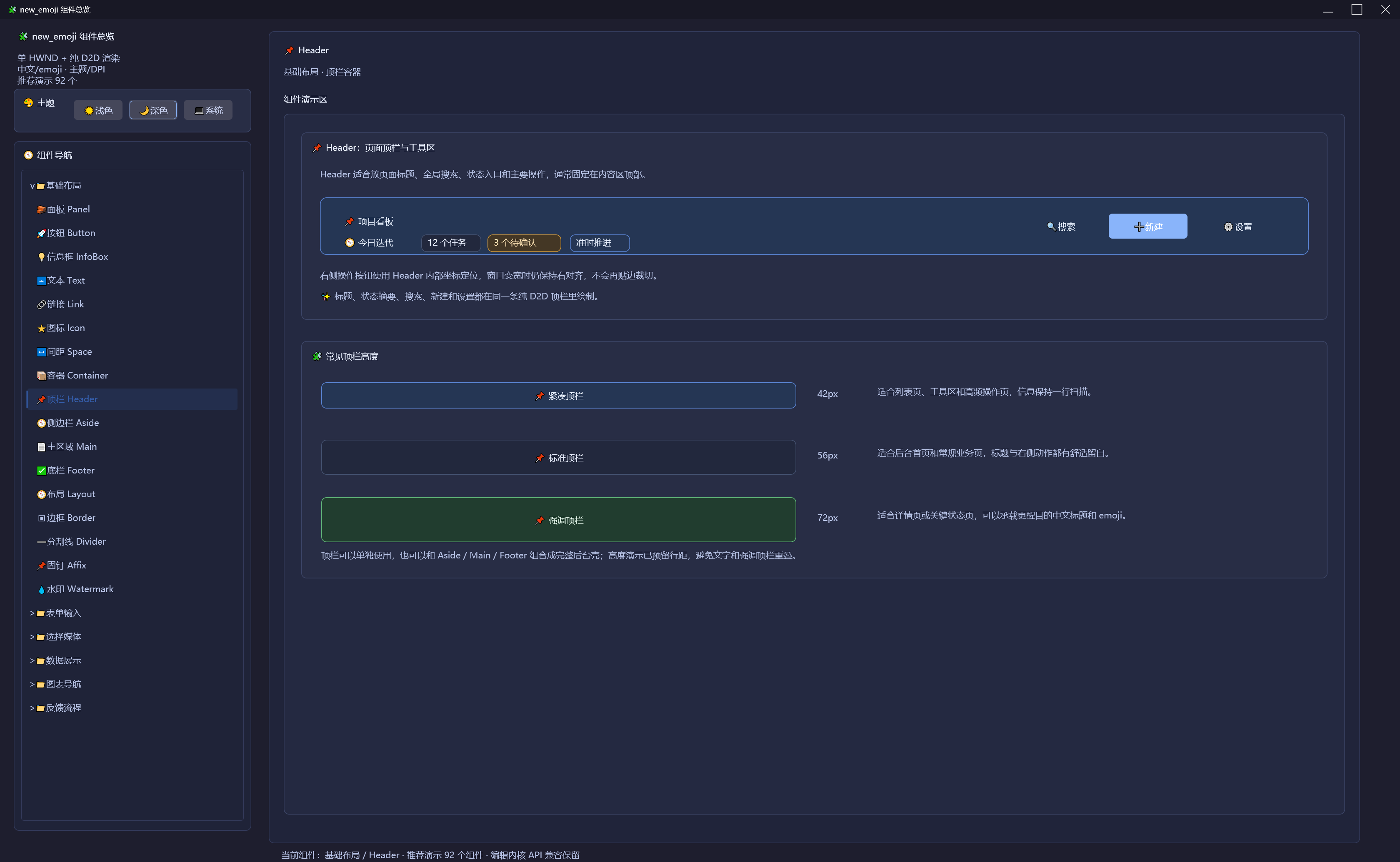Click the square icon beside 边框 Border
1400x862 pixels.
(41, 518)
